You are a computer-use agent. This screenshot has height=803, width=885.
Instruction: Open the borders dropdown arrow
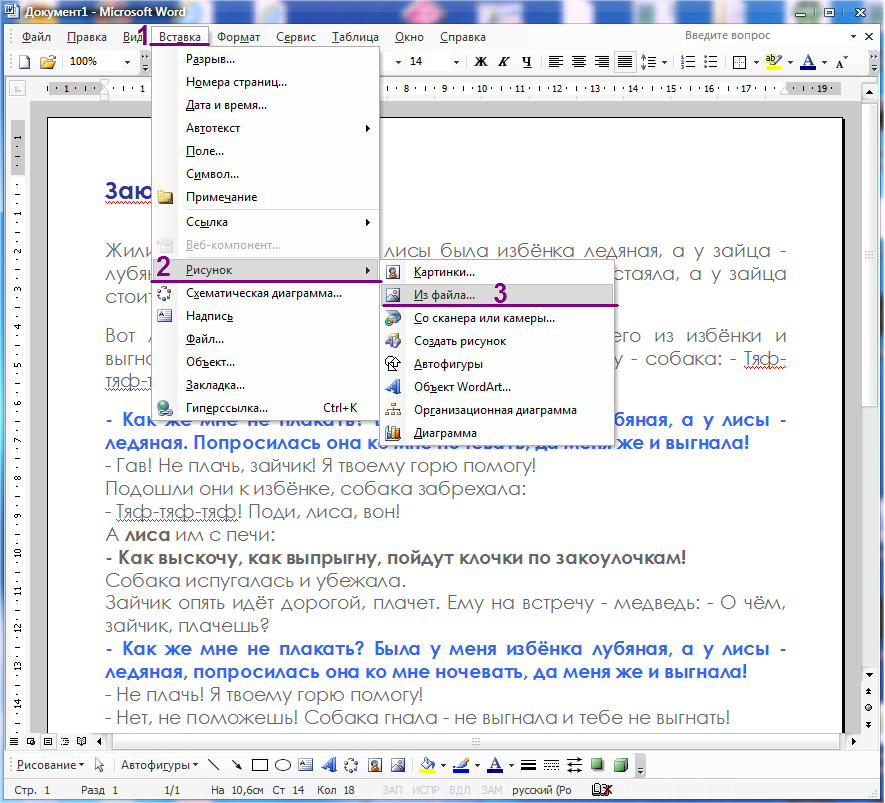point(756,62)
